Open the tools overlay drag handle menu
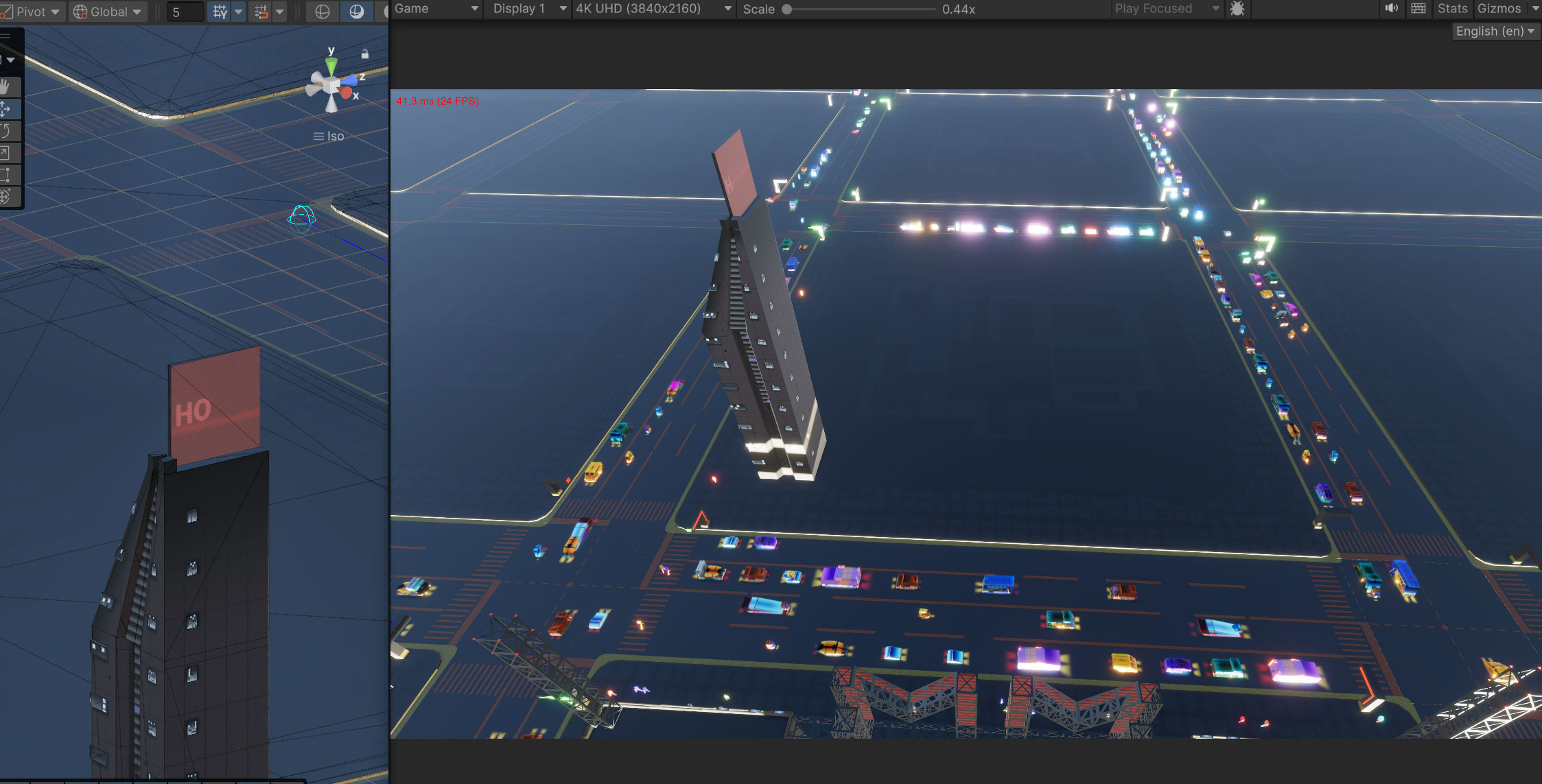 [5, 35]
